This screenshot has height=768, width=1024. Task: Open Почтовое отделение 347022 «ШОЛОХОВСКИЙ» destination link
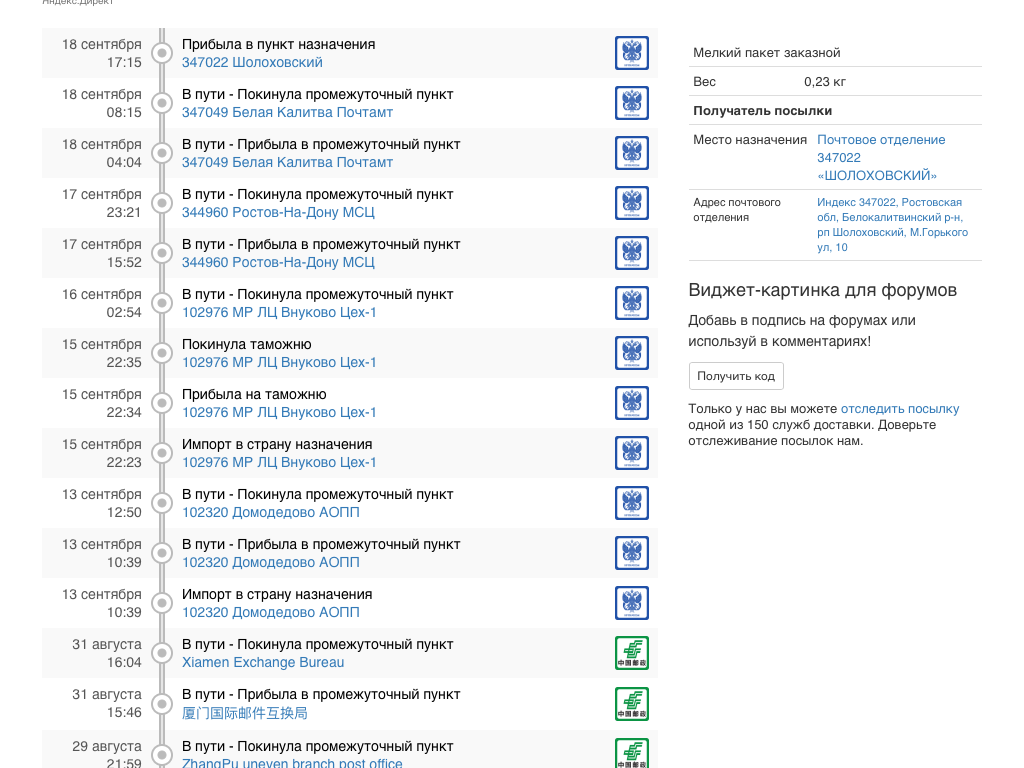click(x=880, y=158)
